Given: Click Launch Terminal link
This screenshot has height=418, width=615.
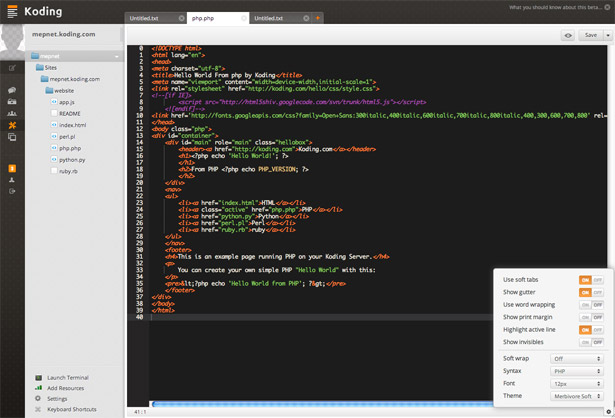Looking at the screenshot, I should (68, 378).
